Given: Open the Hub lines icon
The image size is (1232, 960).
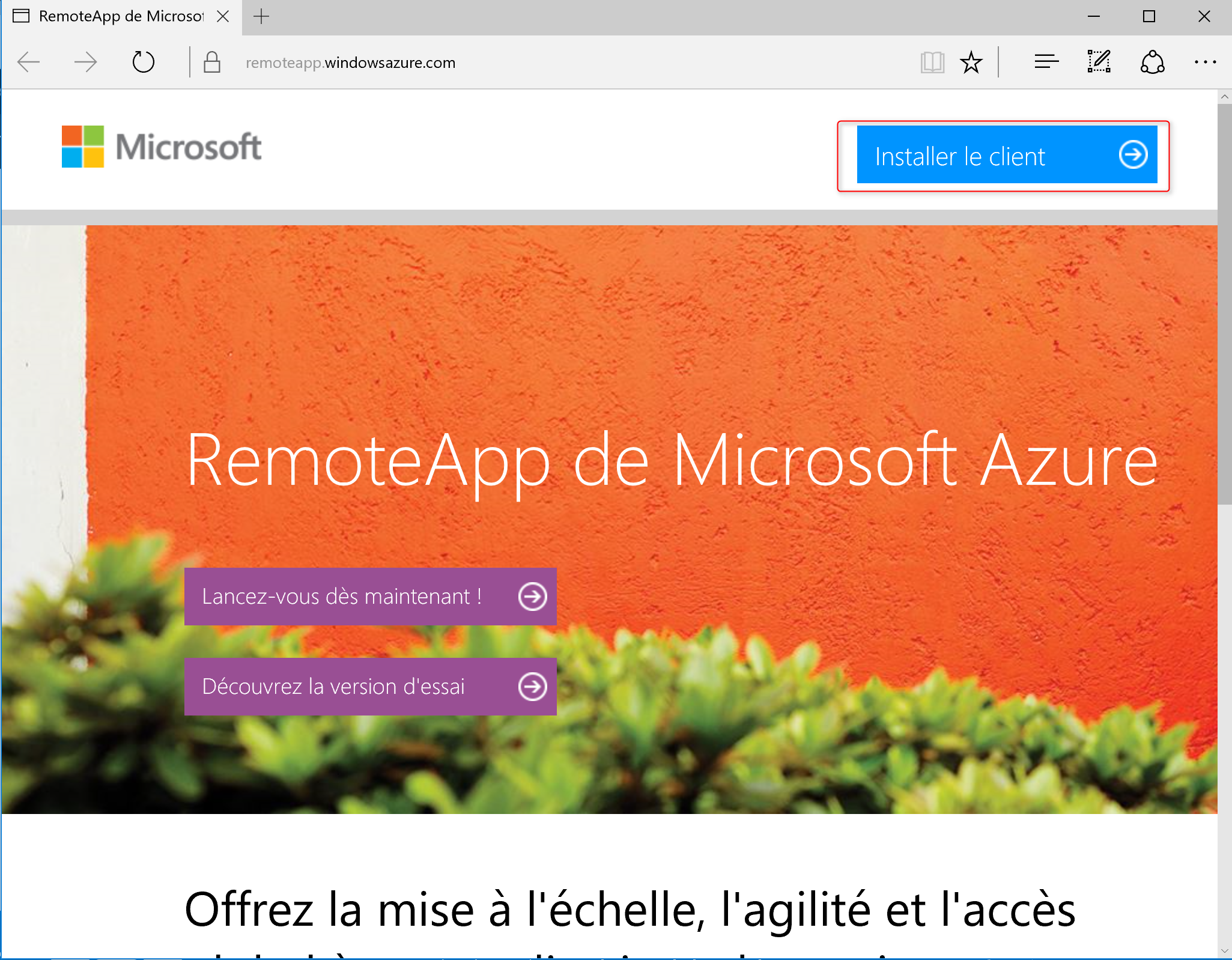Looking at the screenshot, I should [1046, 62].
